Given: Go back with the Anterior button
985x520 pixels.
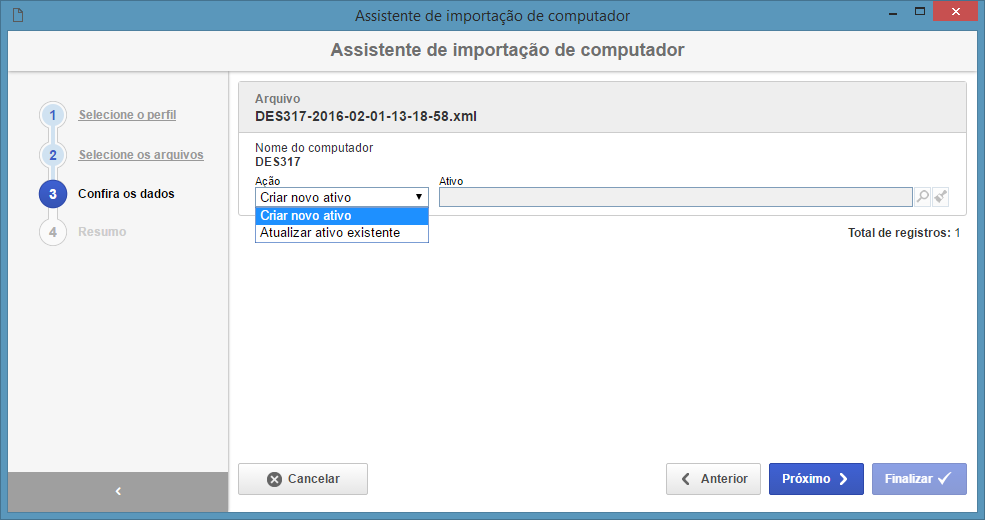Looking at the screenshot, I should pos(713,479).
